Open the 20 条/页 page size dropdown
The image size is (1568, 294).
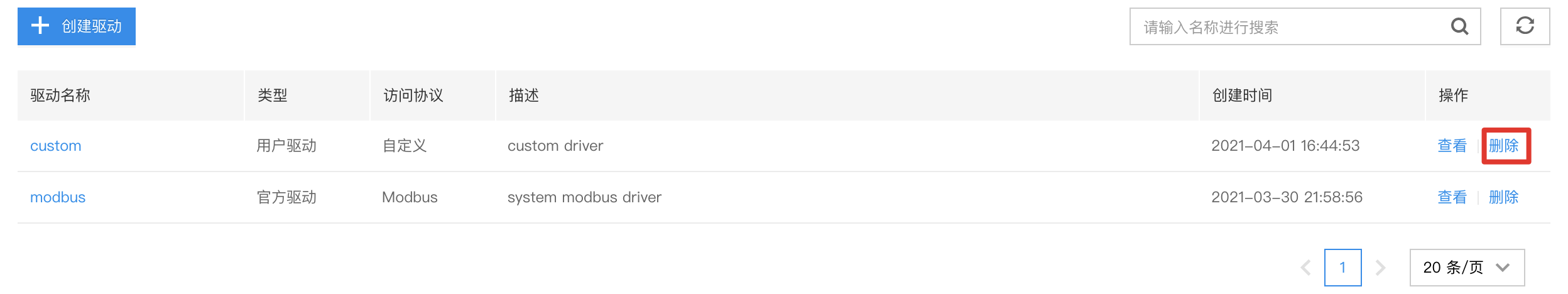(1467, 268)
